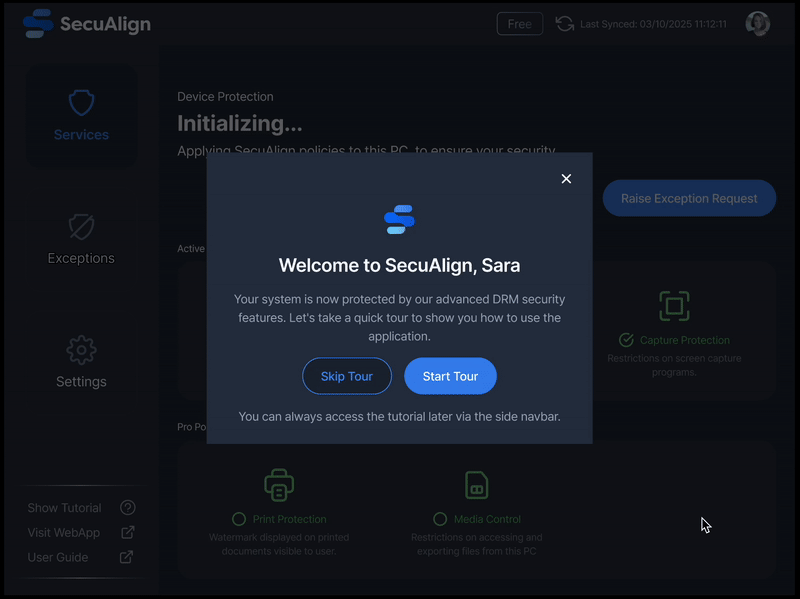Close the welcome dialog
This screenshot has width=800, height=599.
click(x=566, y=179)
